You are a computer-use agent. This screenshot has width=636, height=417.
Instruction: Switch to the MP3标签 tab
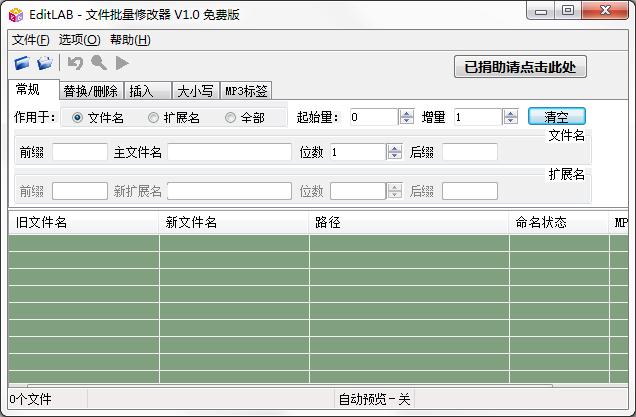point(245,91)
